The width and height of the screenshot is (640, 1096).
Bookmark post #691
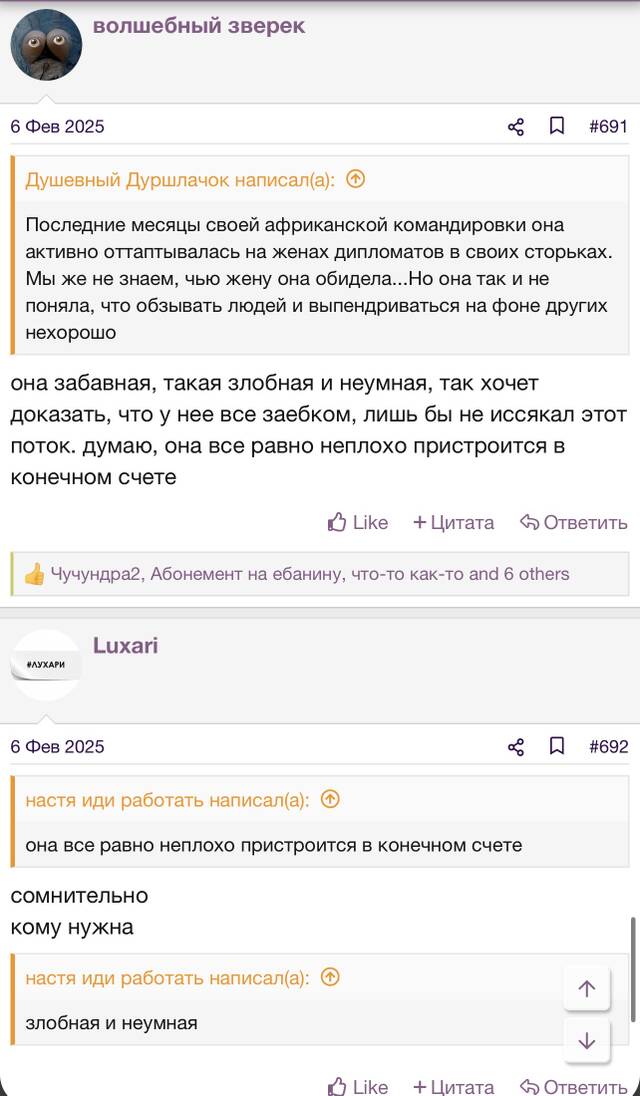tap(557, 127)
